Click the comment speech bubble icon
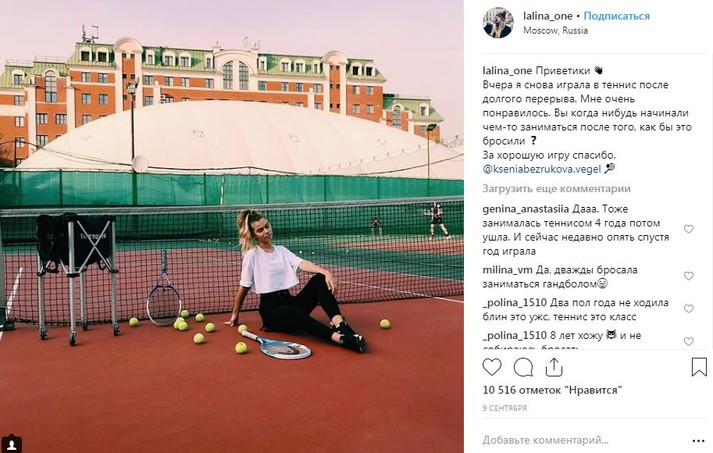This screenshot has height=453, width=713. click(x=523, y=367)
